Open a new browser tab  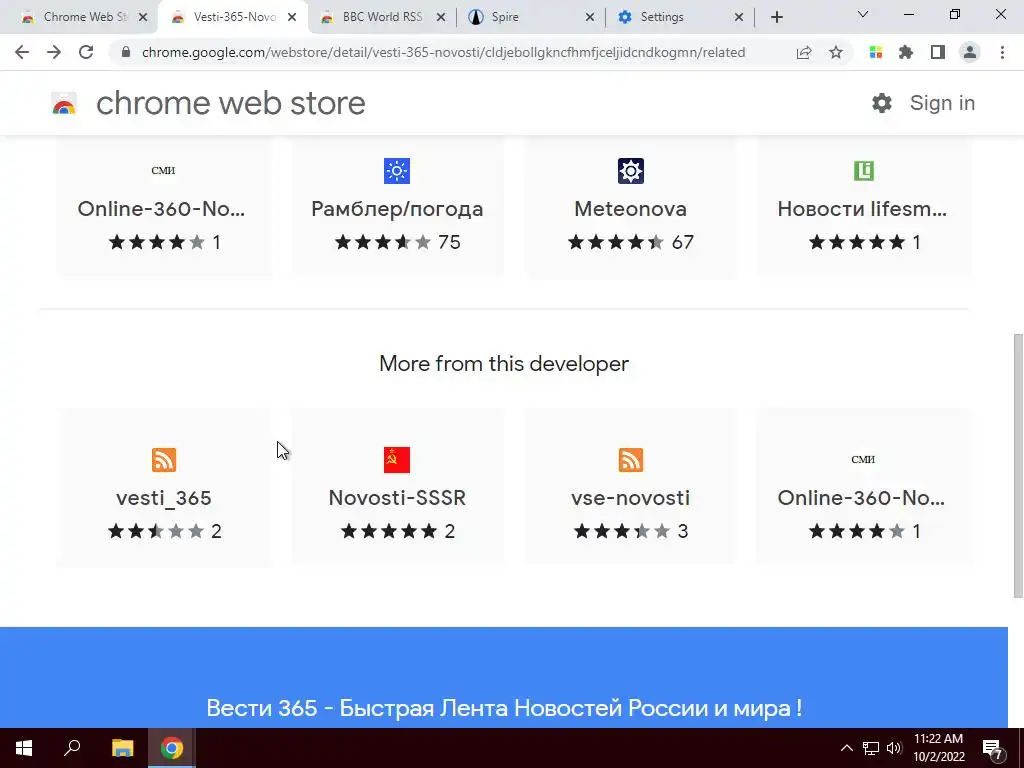(x=776, y=17)
